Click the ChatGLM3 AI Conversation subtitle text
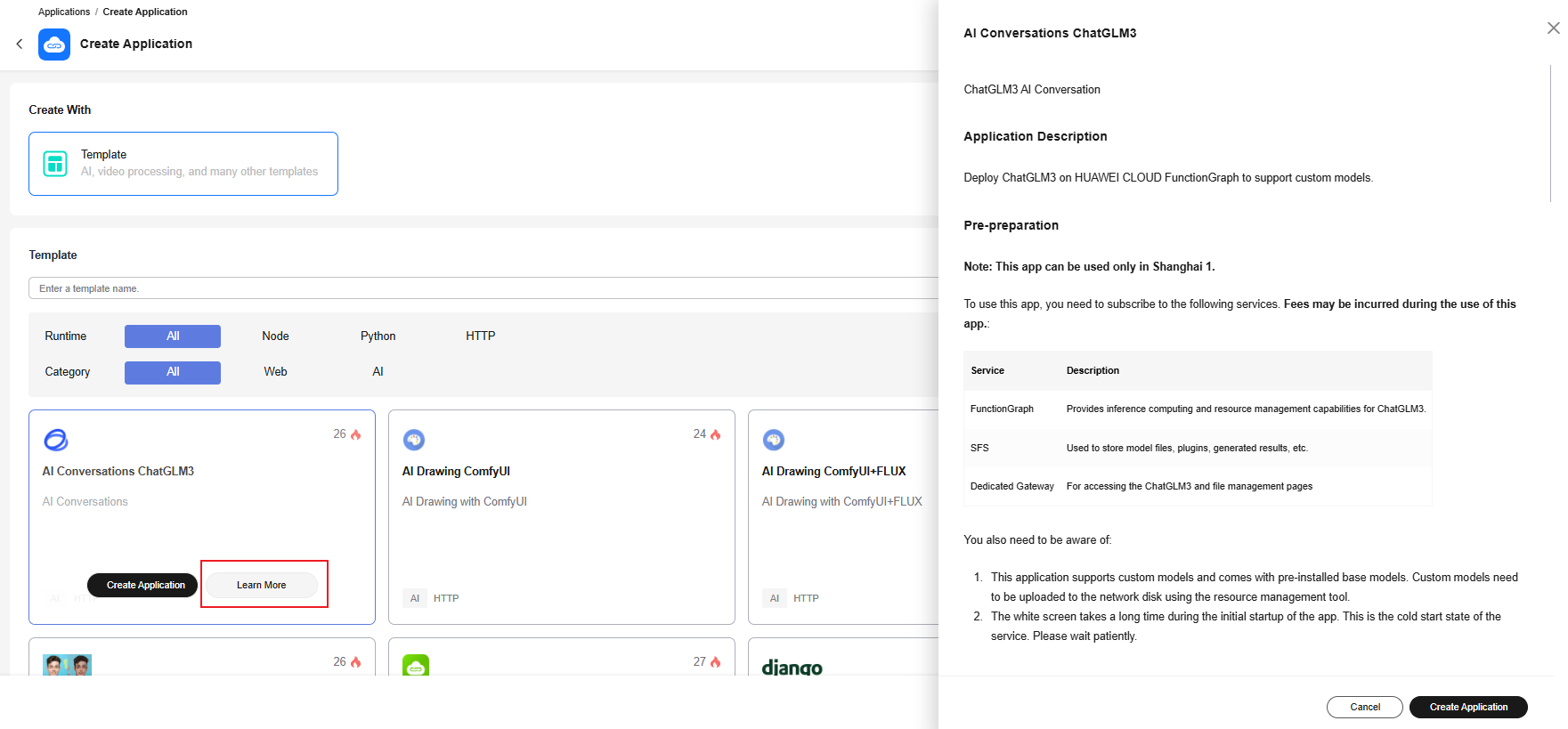This screenshot has height=729, width=1568. coord(1032,90)
